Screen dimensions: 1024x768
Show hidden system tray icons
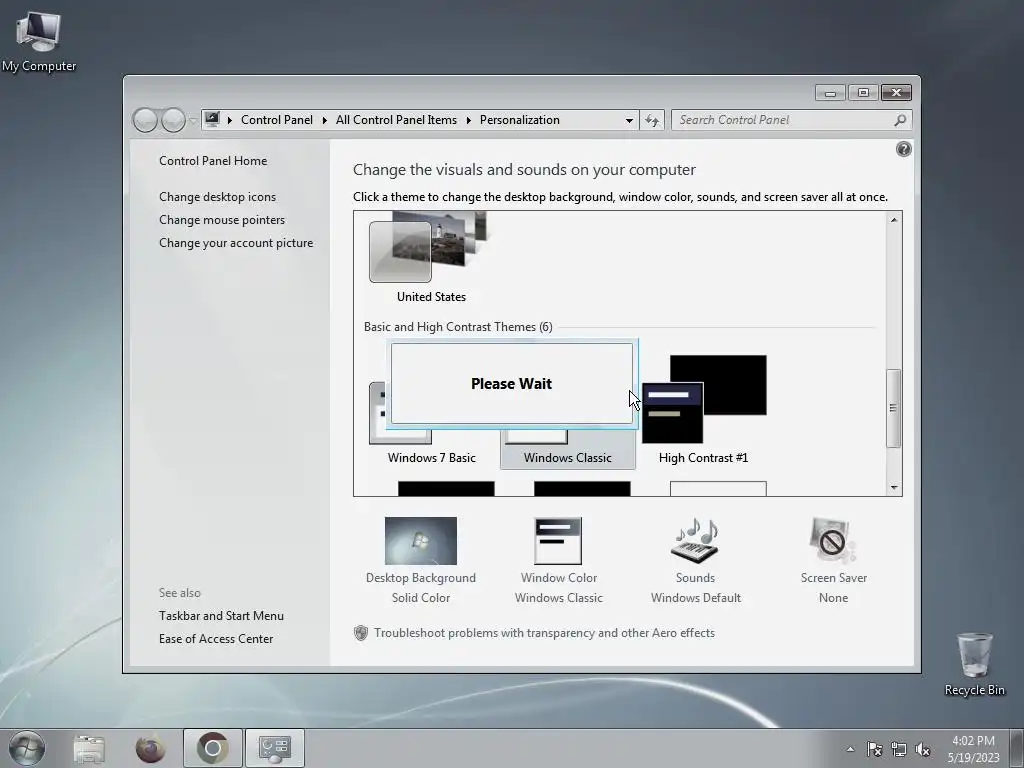pos(850,749)
